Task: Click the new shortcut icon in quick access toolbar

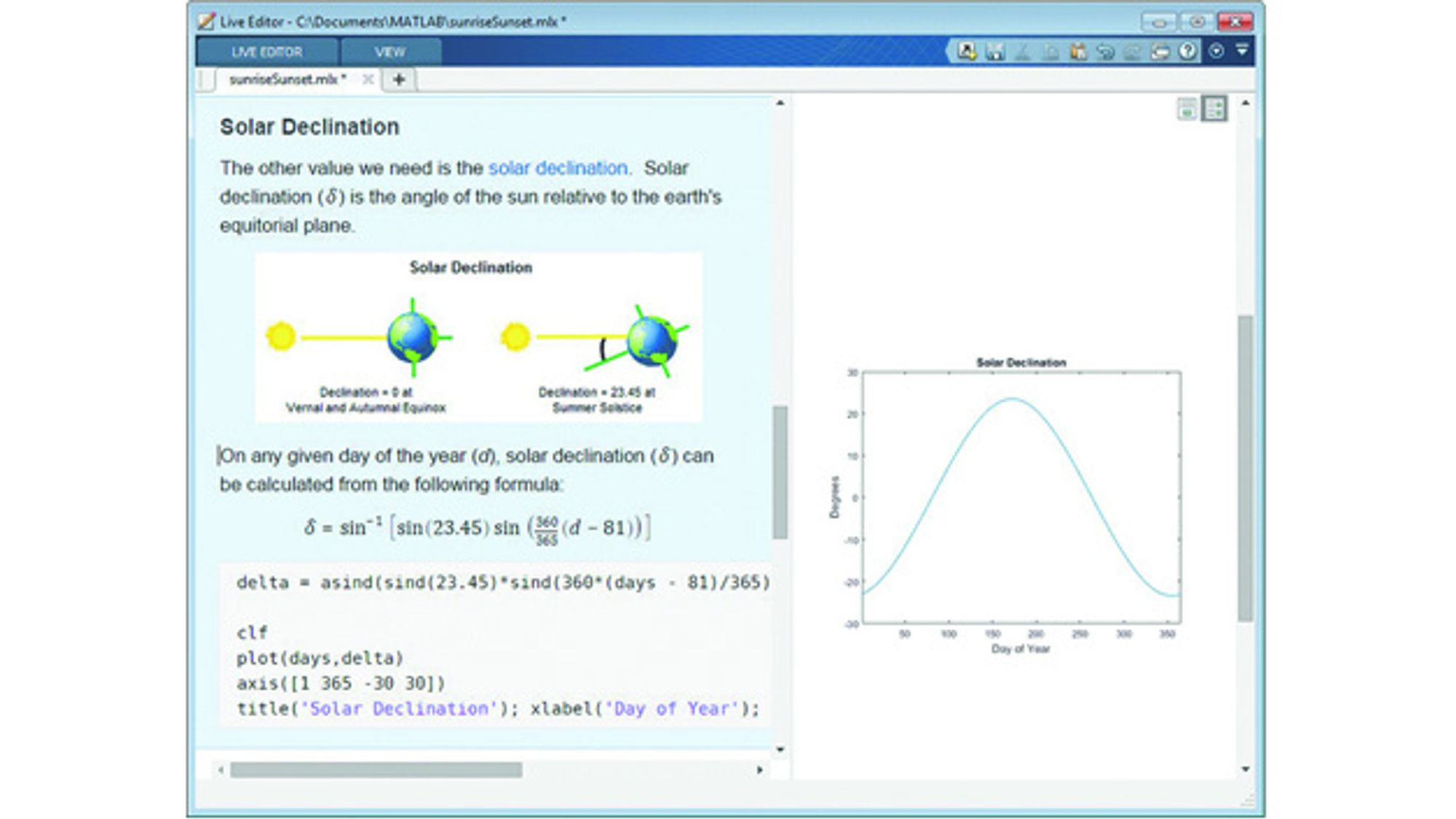Action: click(967, 51)
